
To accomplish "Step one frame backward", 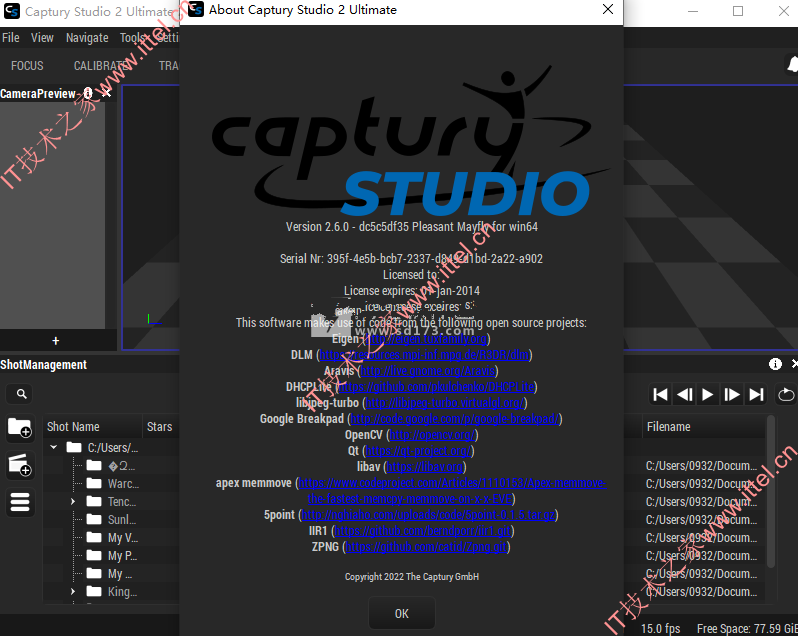I will 685,394.
